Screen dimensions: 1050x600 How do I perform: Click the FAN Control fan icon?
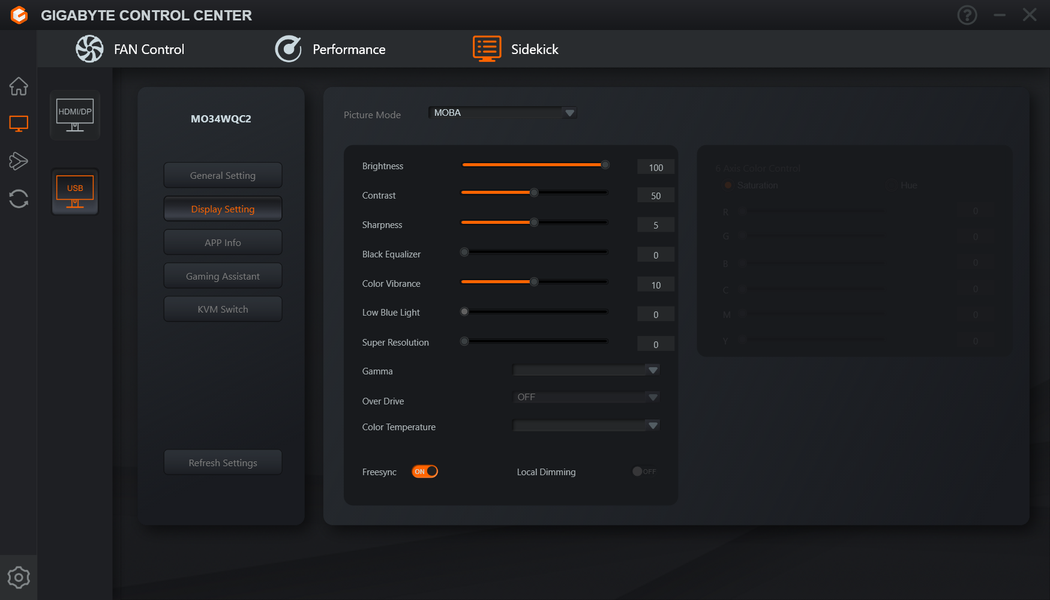[89, 49]
